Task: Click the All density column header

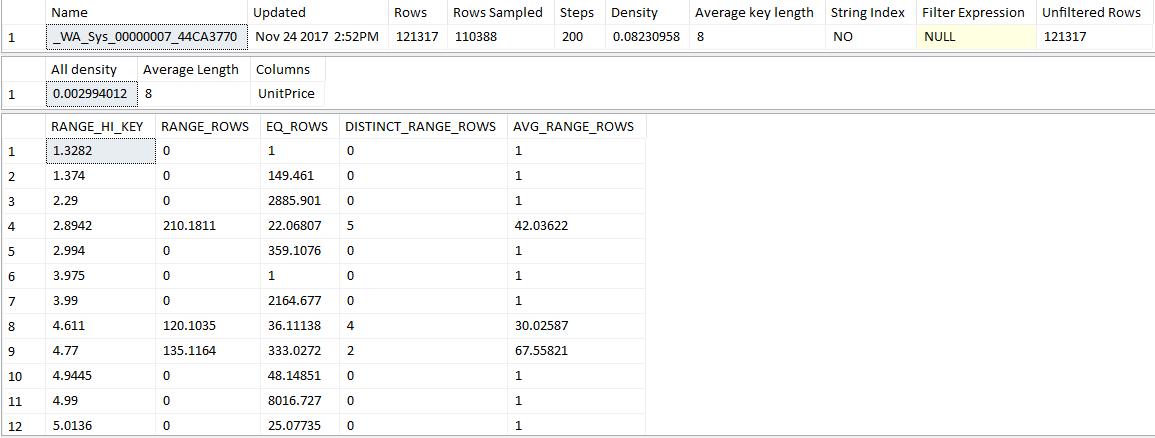Action: click(84, 70)
